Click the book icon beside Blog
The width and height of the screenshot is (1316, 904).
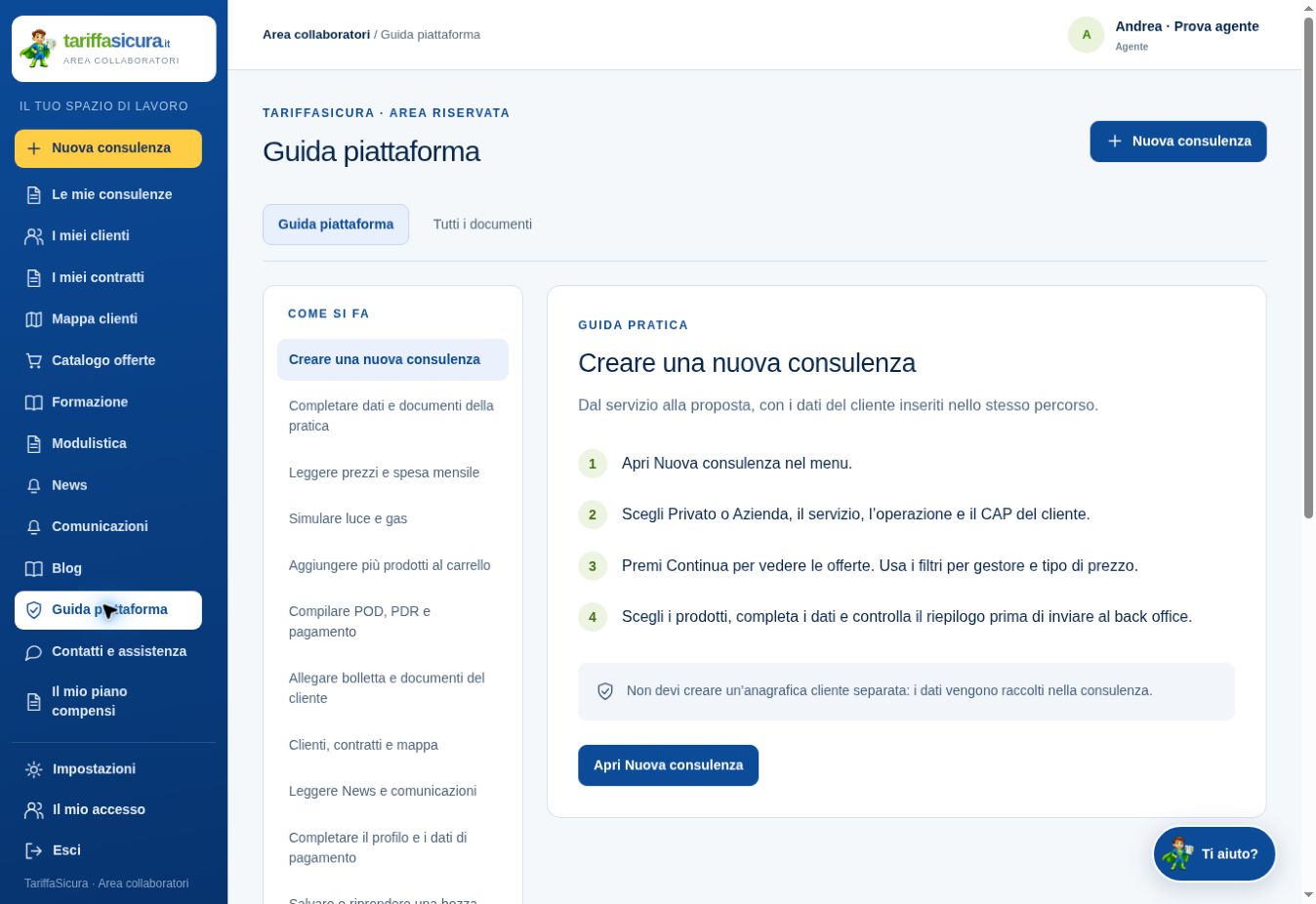pos(34,568)
